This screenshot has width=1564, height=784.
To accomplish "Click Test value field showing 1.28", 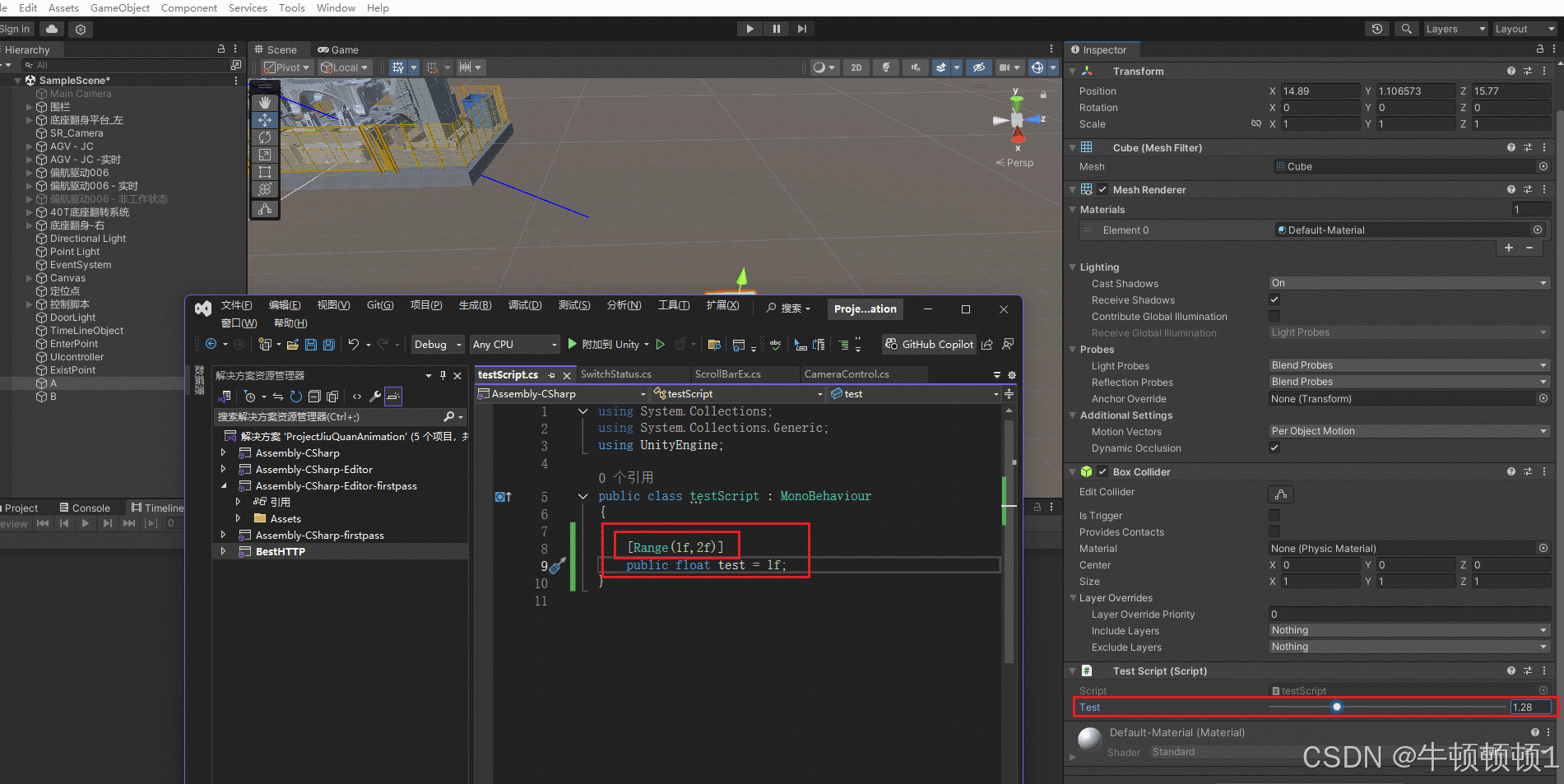I will coord(1530,707).
